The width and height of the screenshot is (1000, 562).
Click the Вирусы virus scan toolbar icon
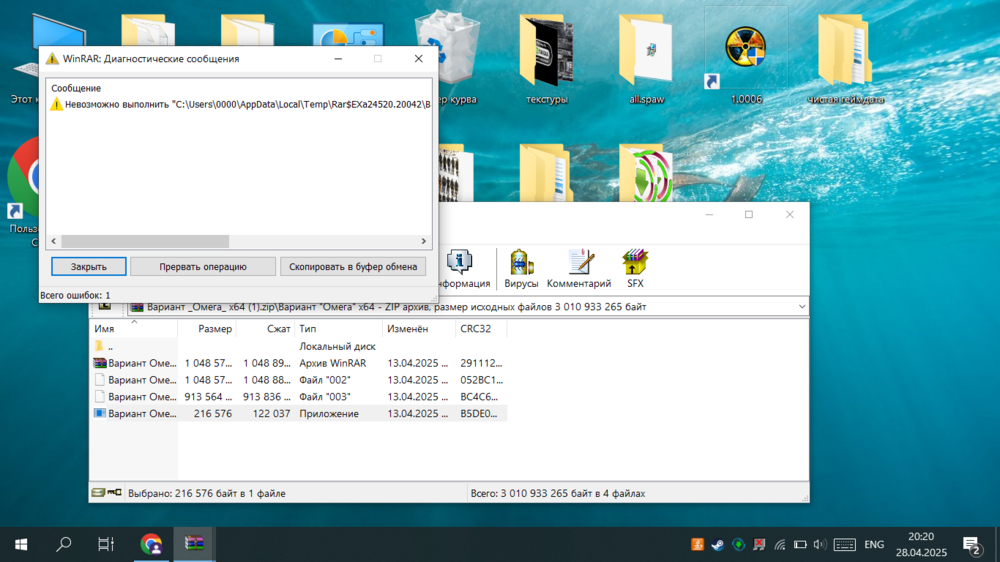(521, 268)
